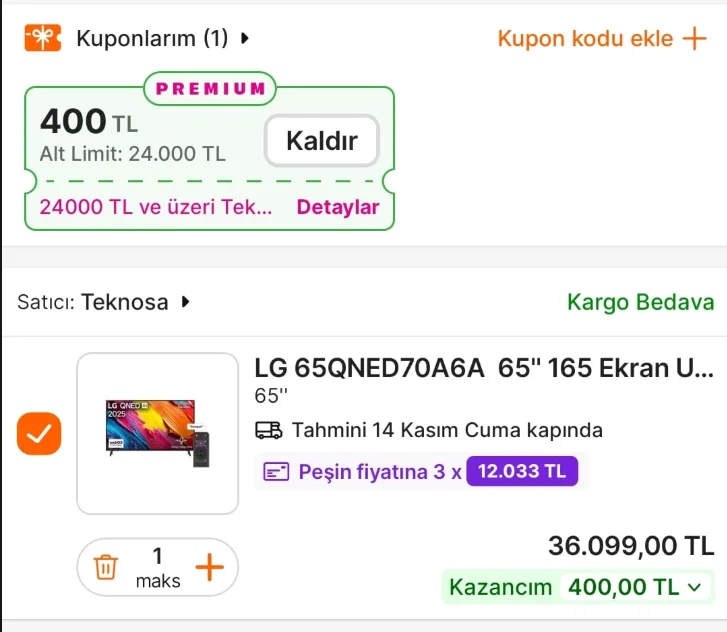Click the Kargo Bedava label
Viewport: 727px width, 632px height.
pos(640,302)
